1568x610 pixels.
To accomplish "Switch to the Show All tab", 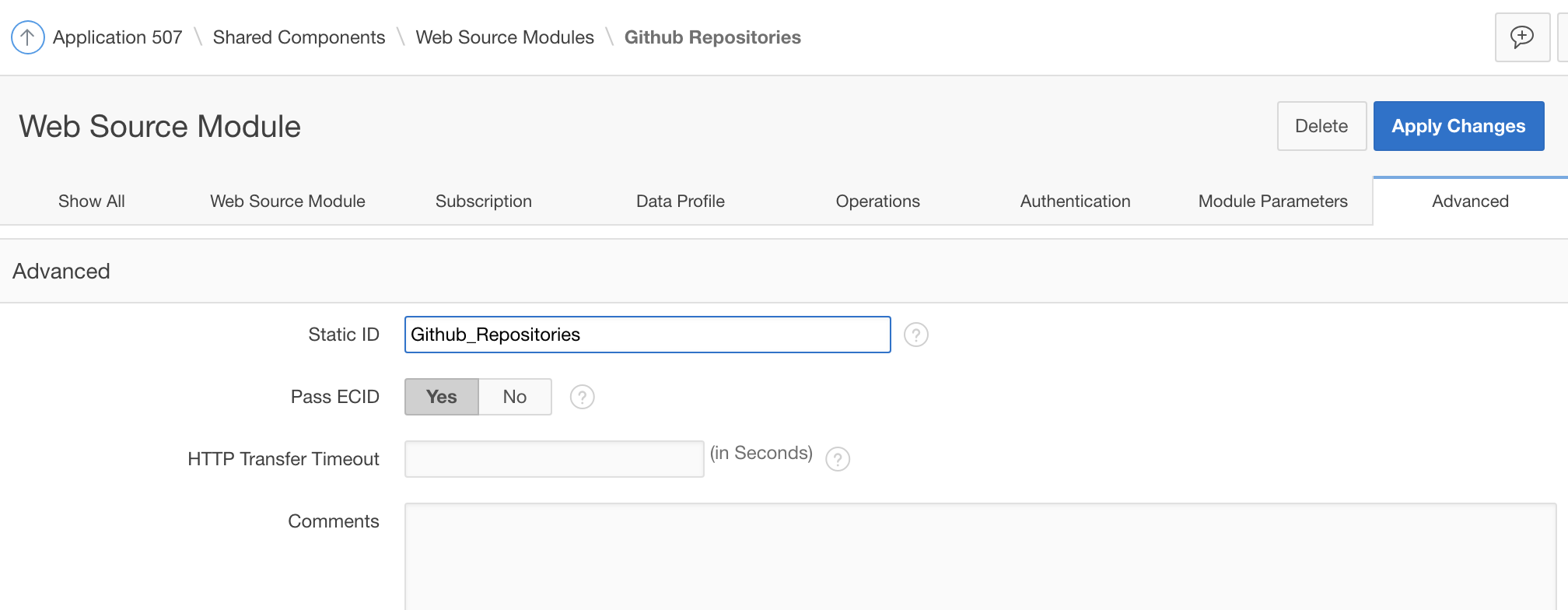I will (91, 202).
